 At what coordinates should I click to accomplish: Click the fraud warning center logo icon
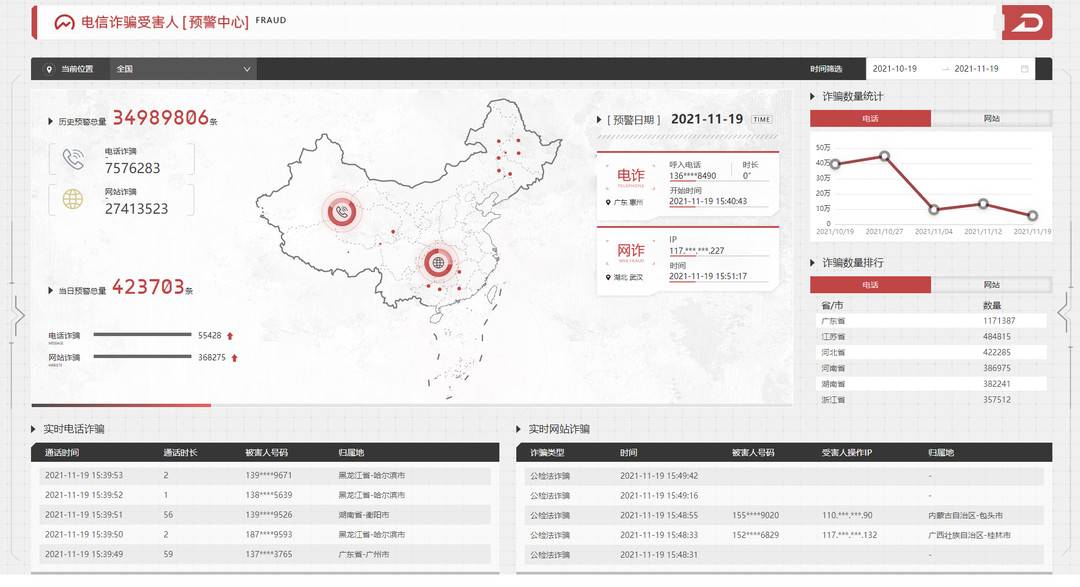pos(62,20)
